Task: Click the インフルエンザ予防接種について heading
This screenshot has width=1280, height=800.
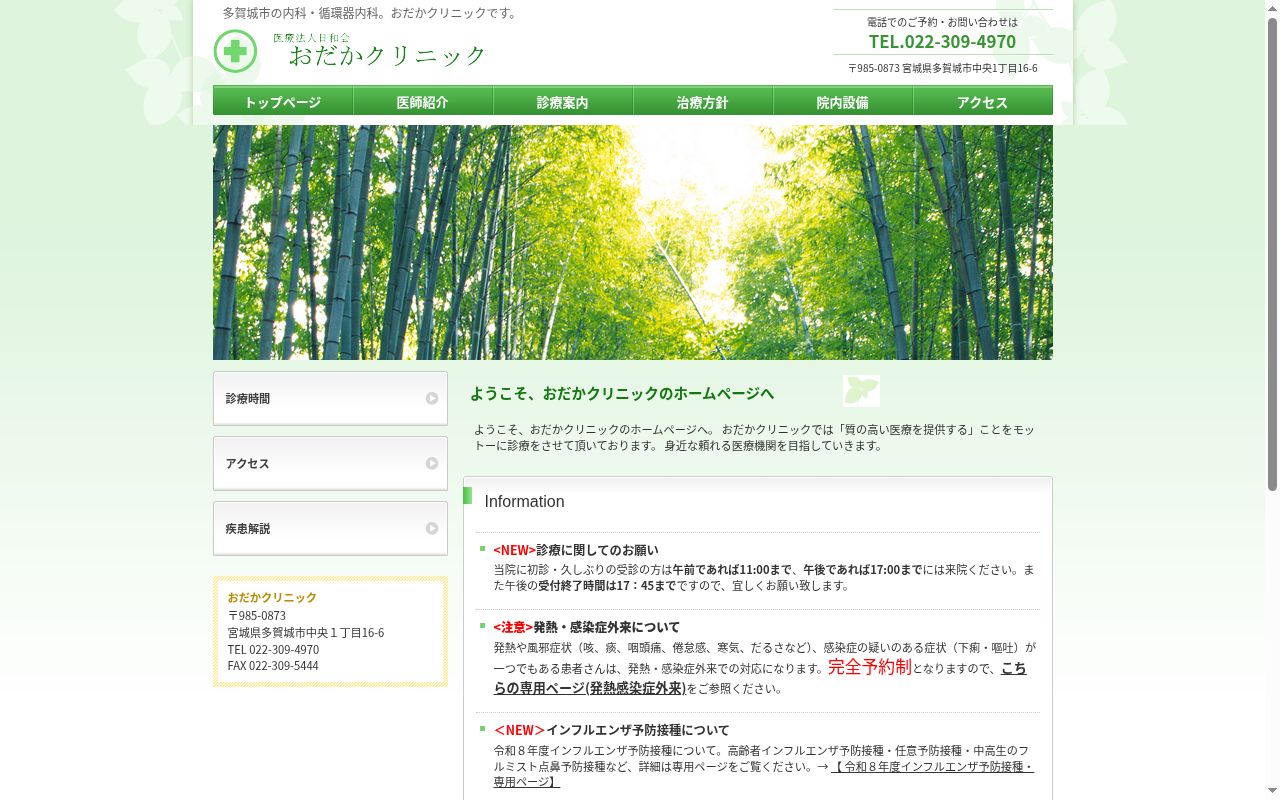Action: point(638,730)
